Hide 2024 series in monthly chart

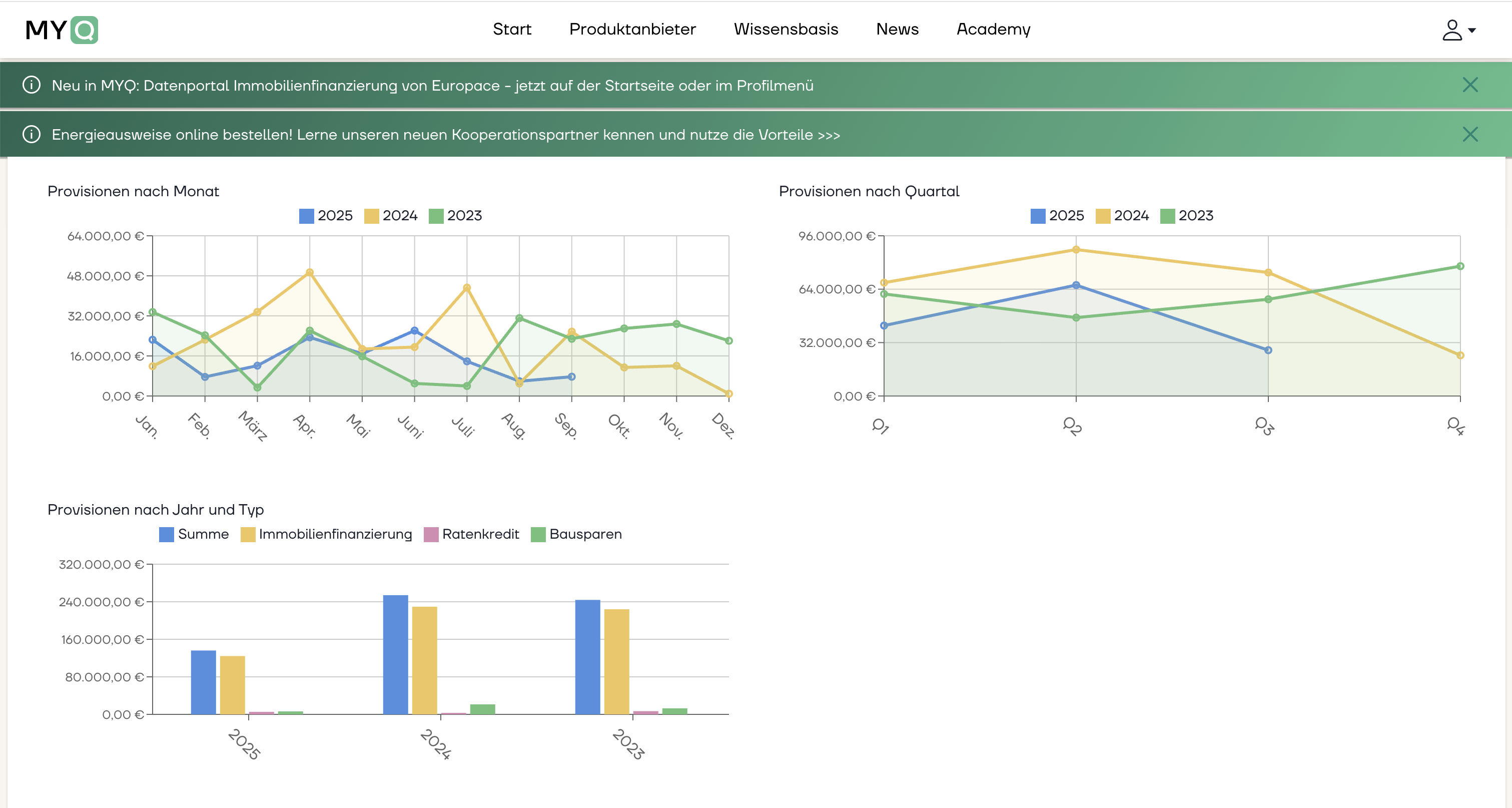pos(391,215)
